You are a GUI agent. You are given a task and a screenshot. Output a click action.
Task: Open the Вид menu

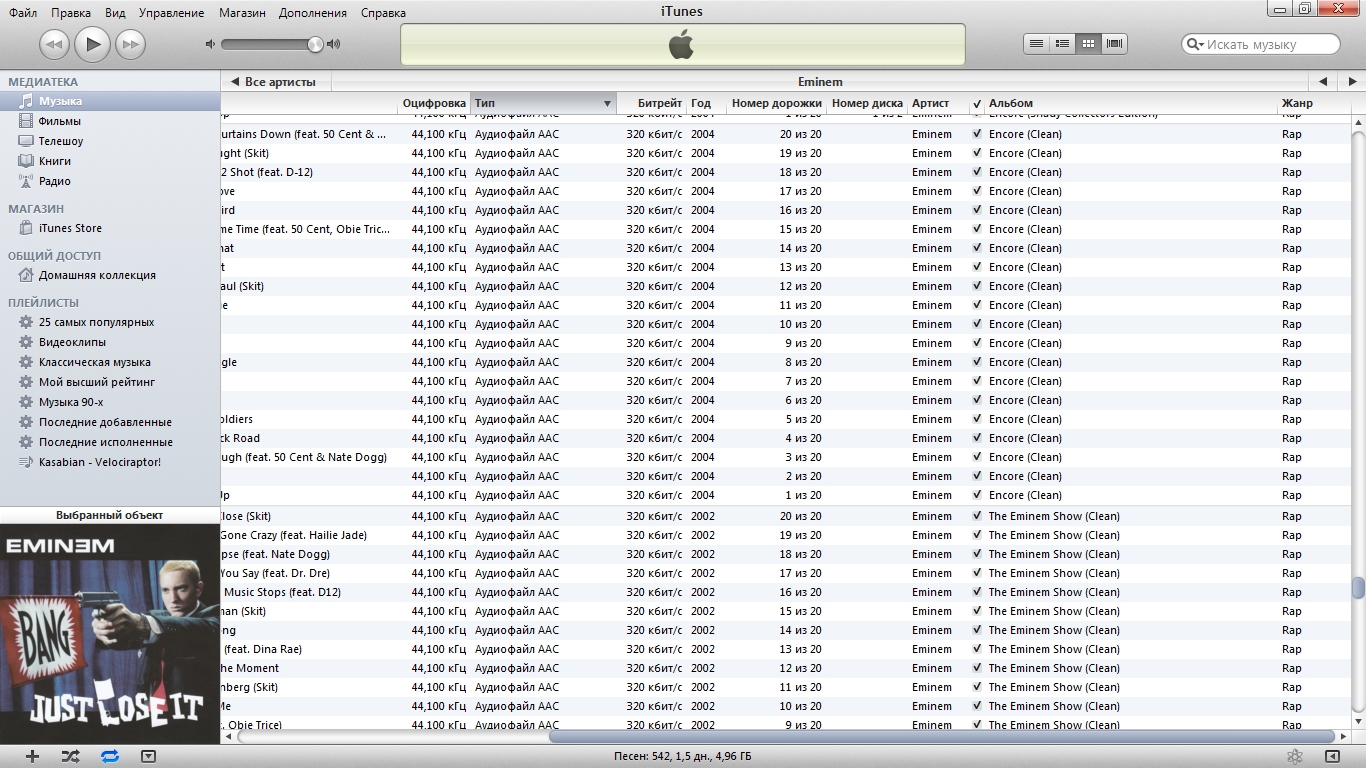click(115, 13)
